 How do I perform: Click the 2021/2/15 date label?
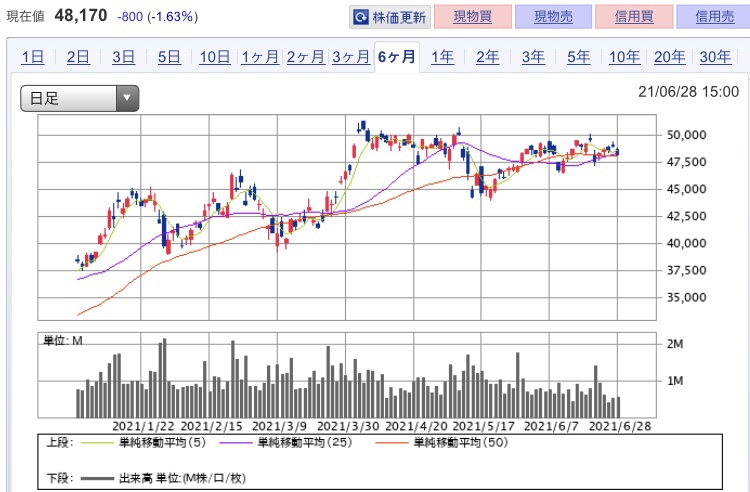point(211,426)
